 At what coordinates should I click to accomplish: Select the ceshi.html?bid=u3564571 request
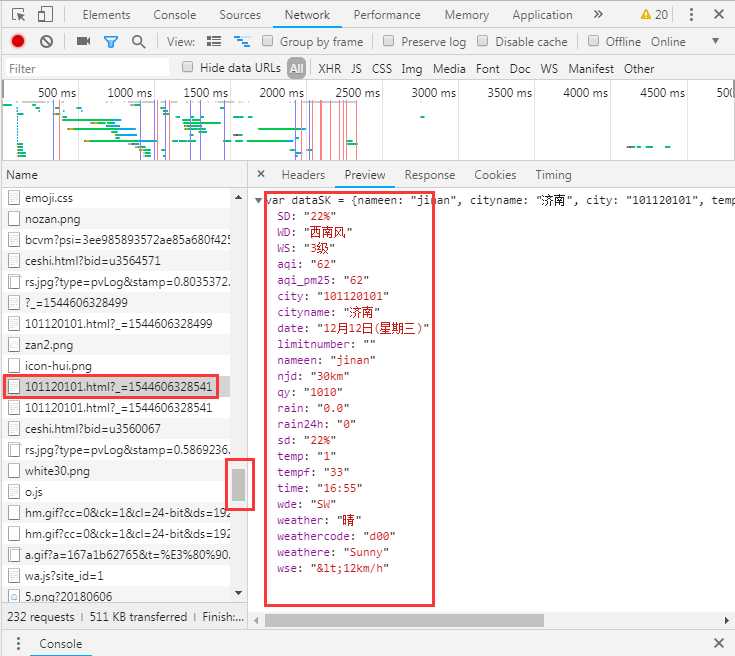pyautogui.click(x=116, y=261)
